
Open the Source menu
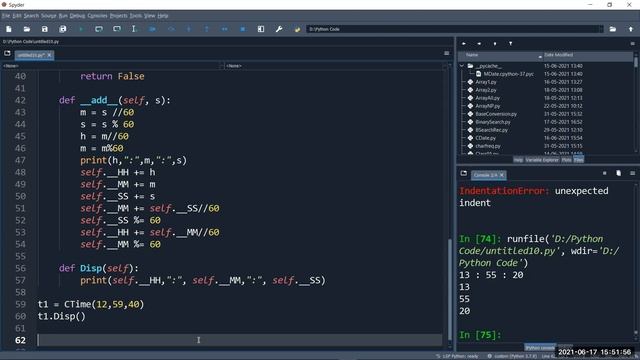pos(49,16)
